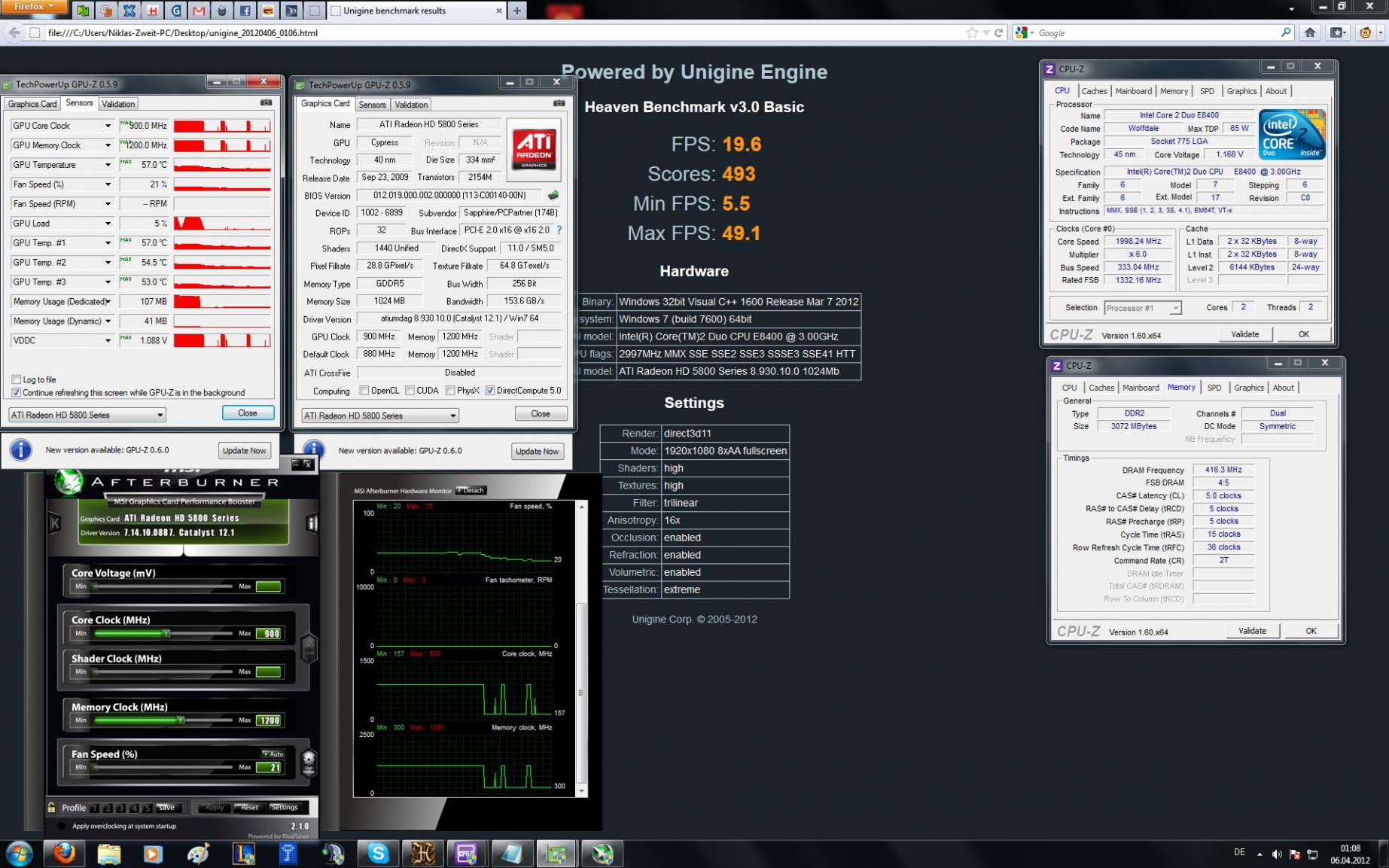Viewport: 1389px width, 868px height.
Task: Click the ATI Radeon logo in GPU-Z
Action: [535, 149]
